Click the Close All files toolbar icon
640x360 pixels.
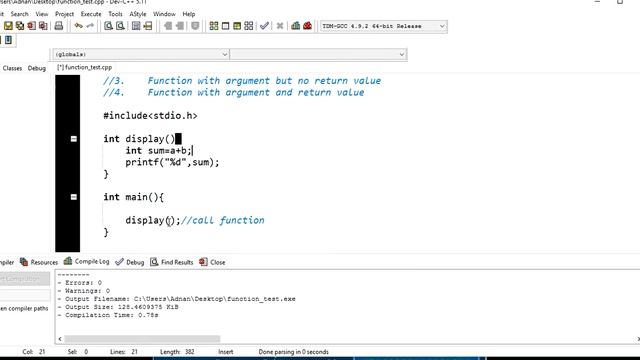[x=43, y=26]
